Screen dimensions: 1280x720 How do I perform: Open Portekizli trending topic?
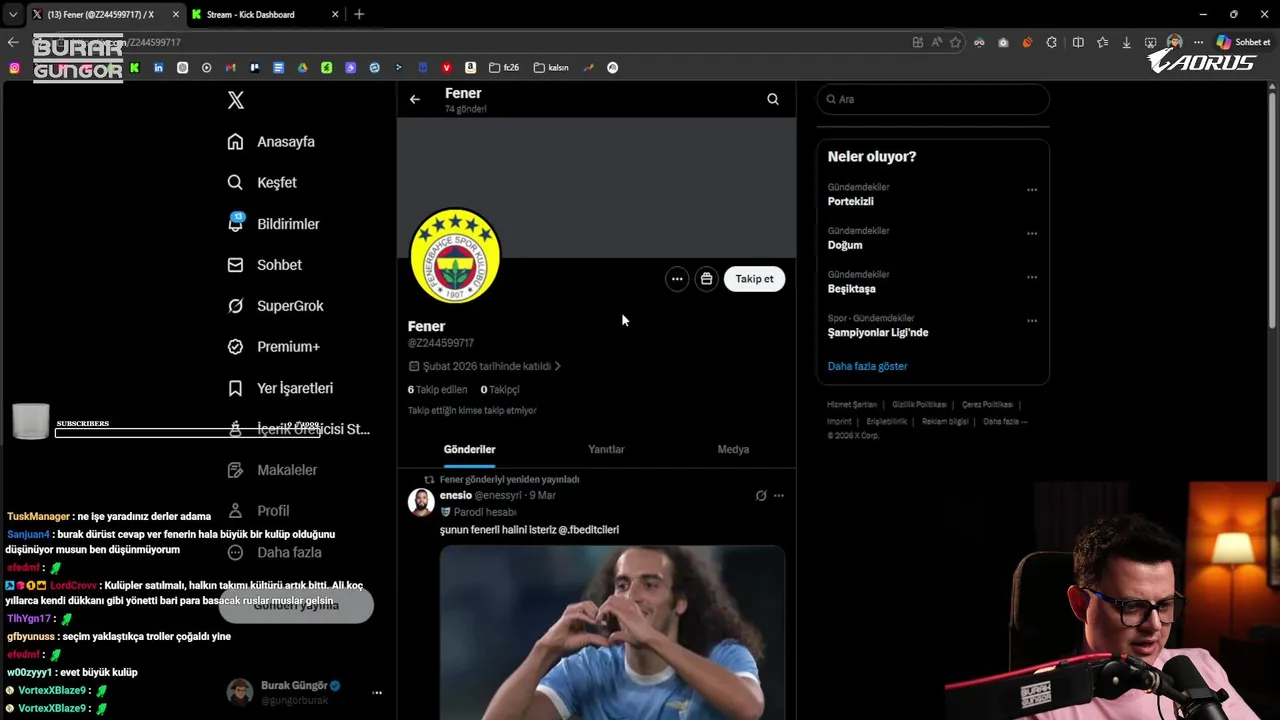point(851,201)
